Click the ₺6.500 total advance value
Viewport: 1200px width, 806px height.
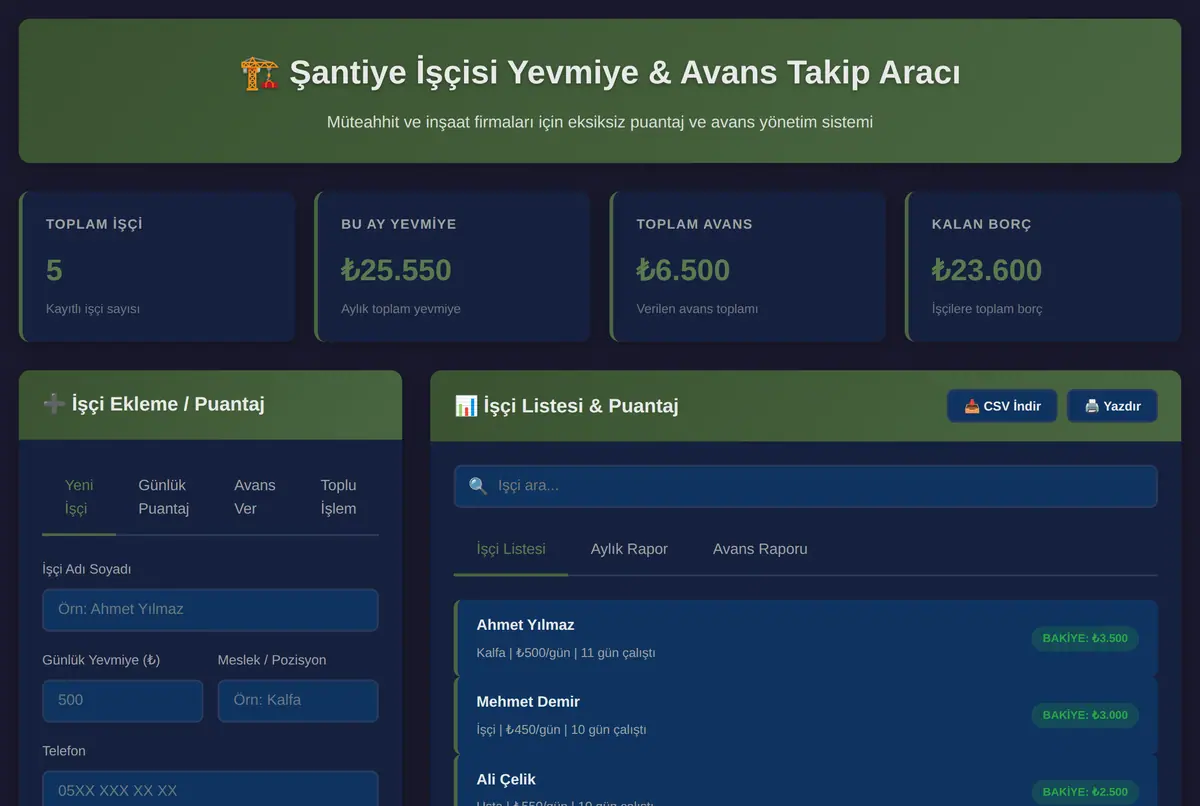point(683,270)
